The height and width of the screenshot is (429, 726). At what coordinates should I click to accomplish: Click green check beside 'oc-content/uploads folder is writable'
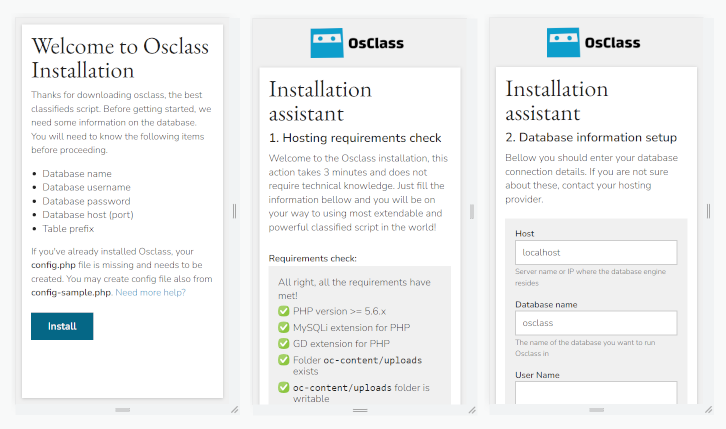(284, 387)
